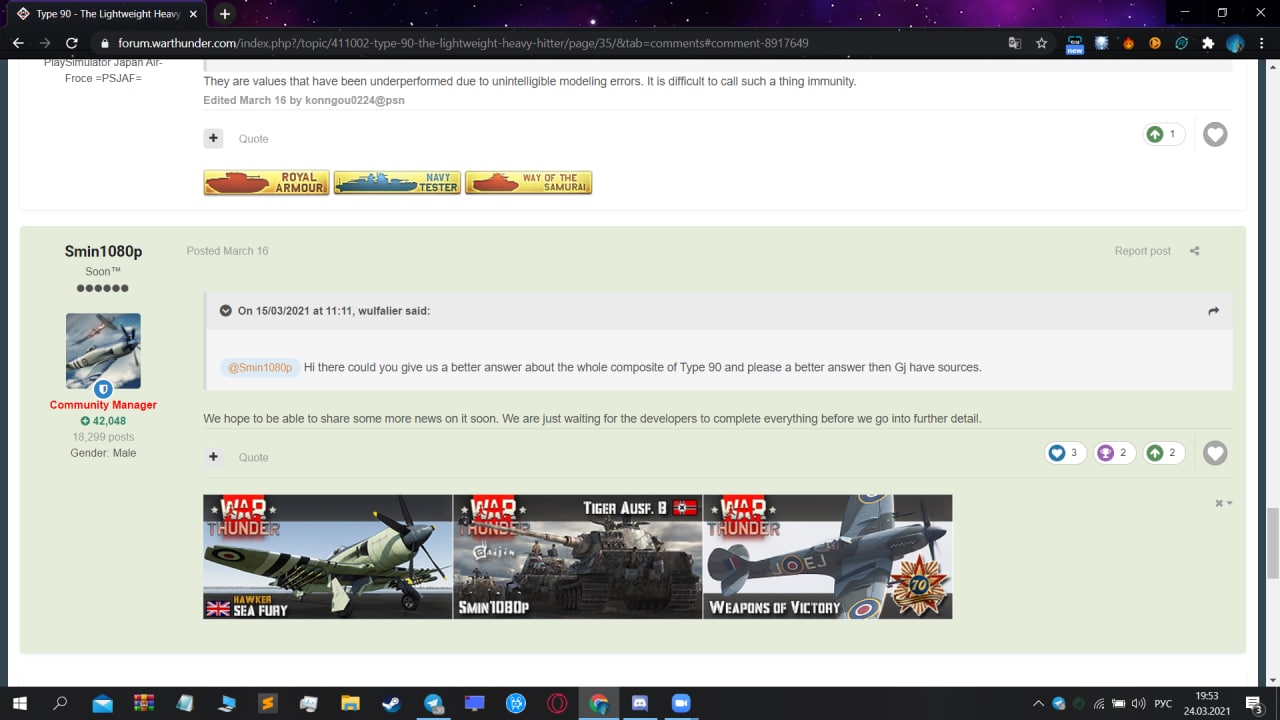Viewport: 1280px width, 720px height.
Task: Open Windows taskbar search
Action: coord(60,703)
